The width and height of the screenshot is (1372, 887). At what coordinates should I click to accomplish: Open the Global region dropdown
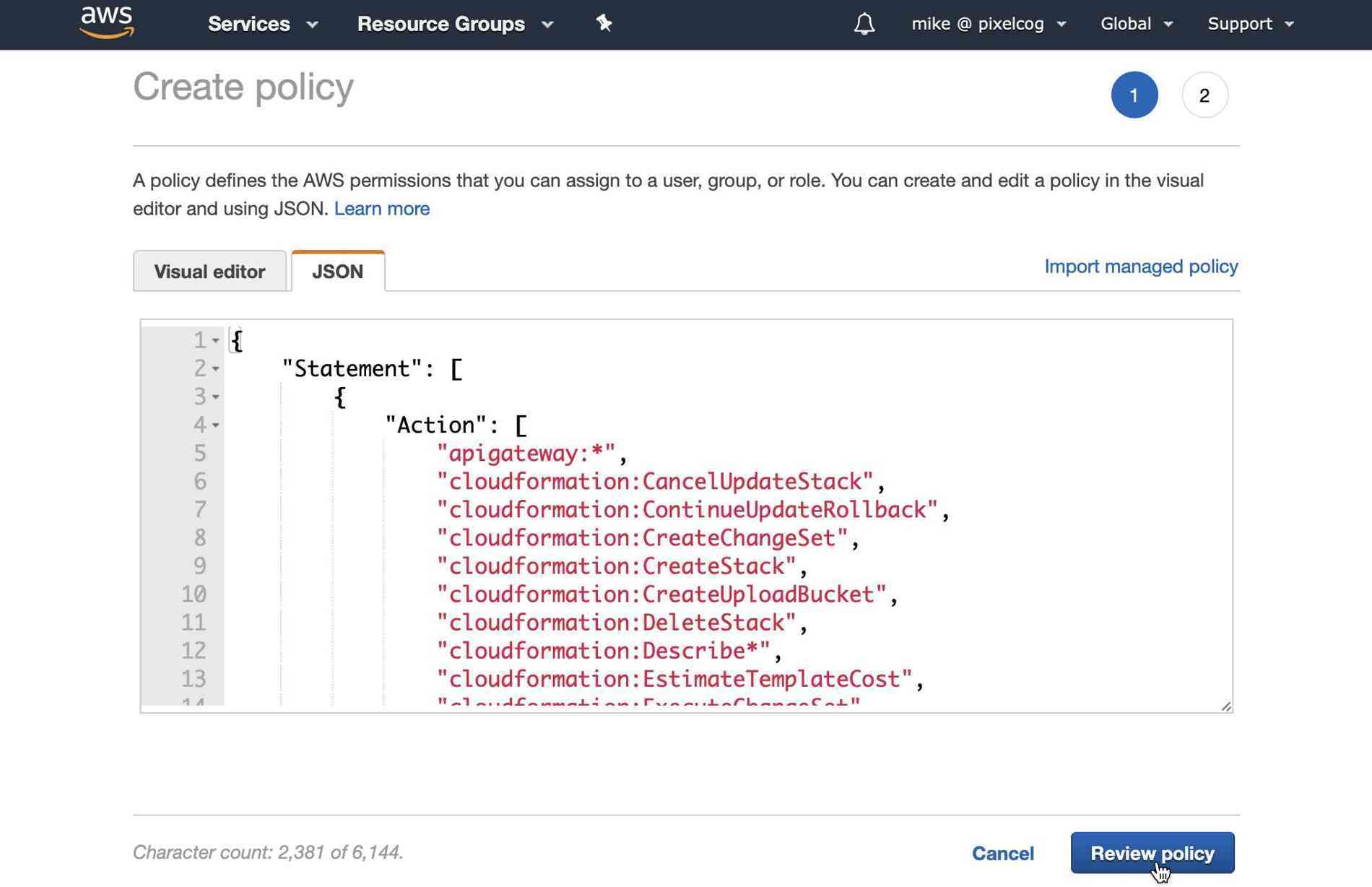(x=1137, y=24)
